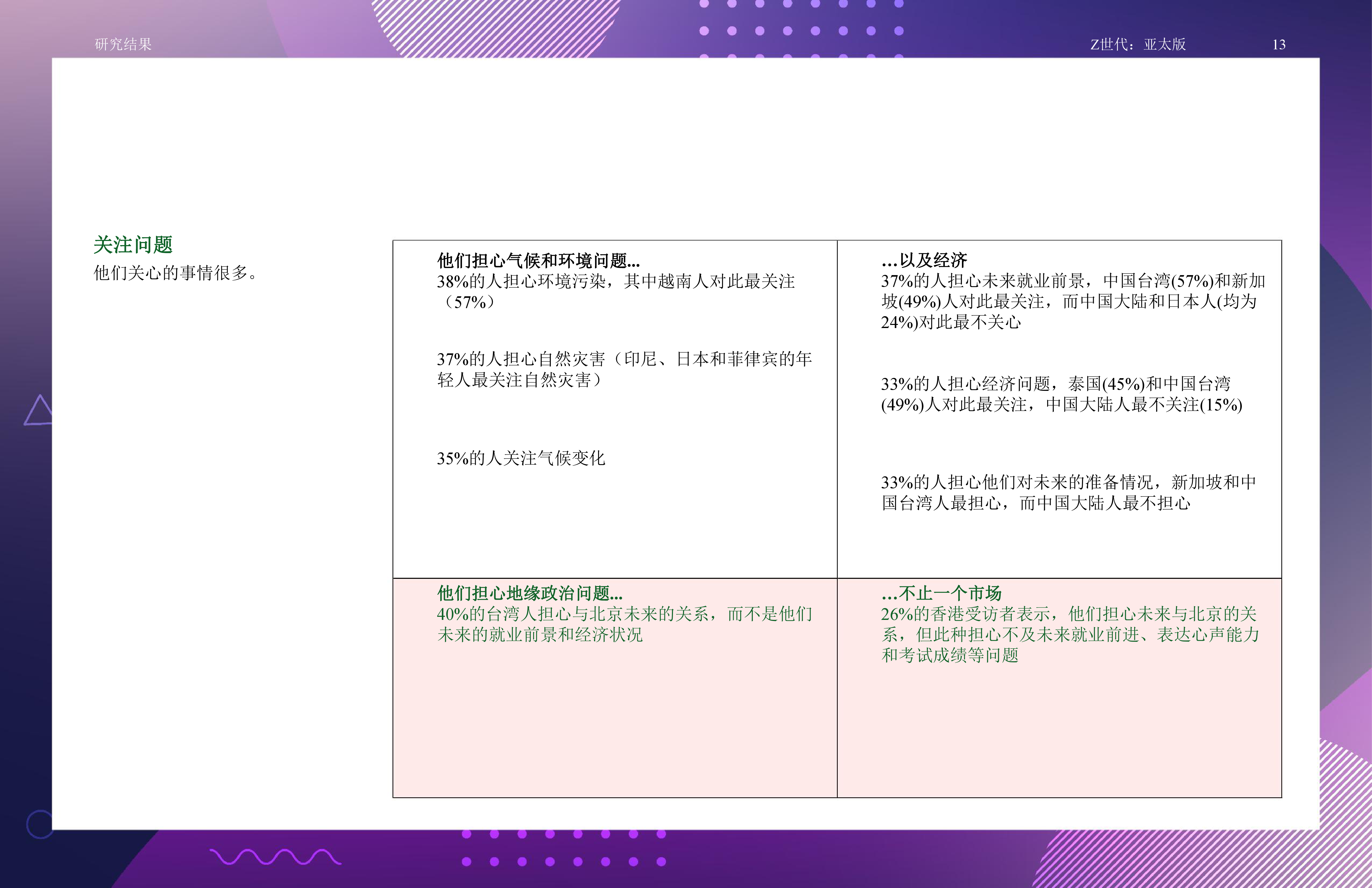The width and height of the screenshot is (1372, 888).
Task: Click the green heading ...不止一个市场
Action: pyautogui.click(x=941, y=593)
